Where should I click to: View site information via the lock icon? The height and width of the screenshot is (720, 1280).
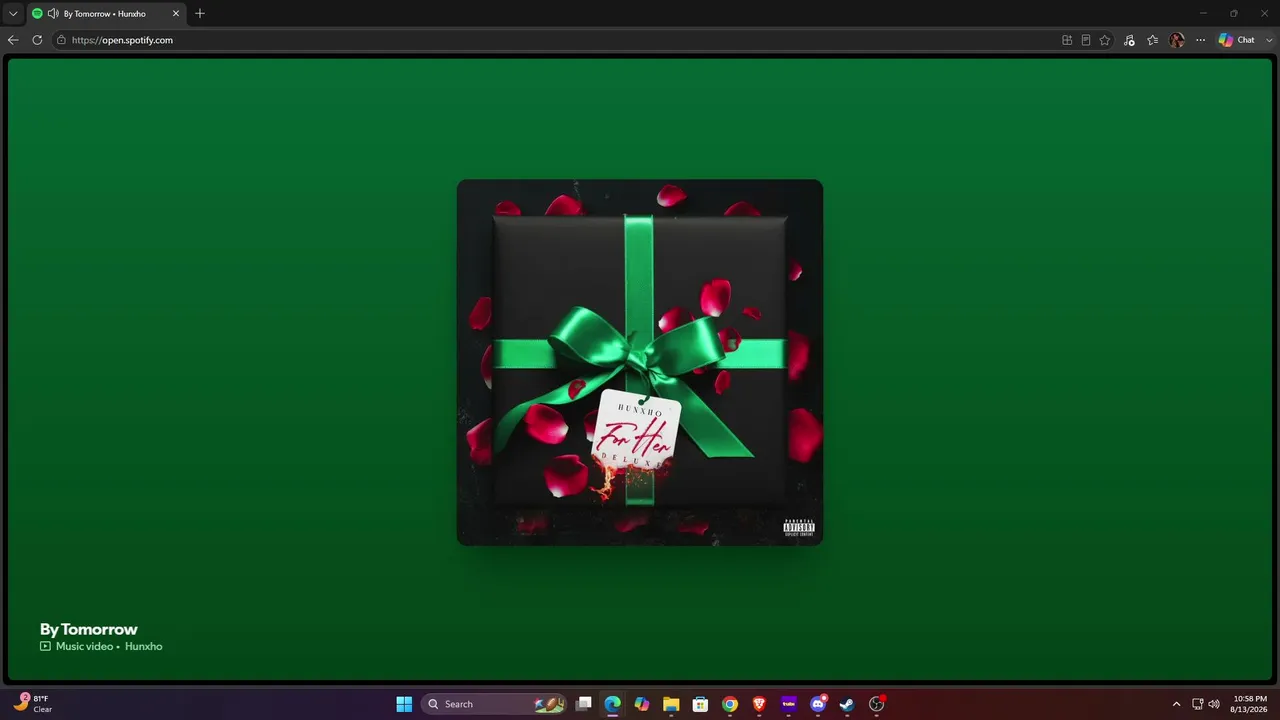point(61,40)
